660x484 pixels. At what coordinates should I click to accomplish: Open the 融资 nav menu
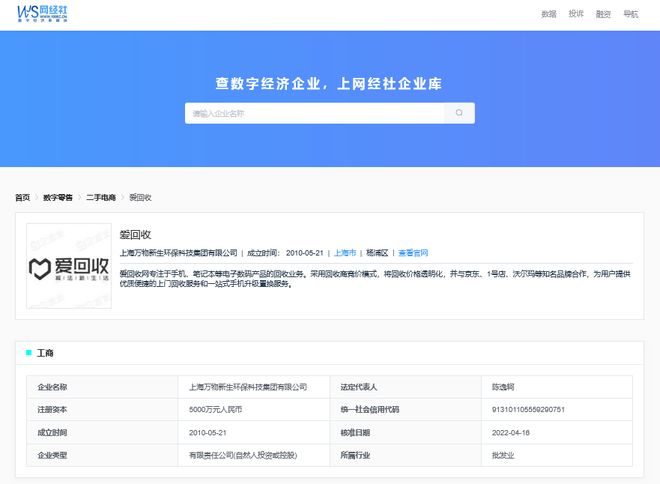[x=603, y=14]
